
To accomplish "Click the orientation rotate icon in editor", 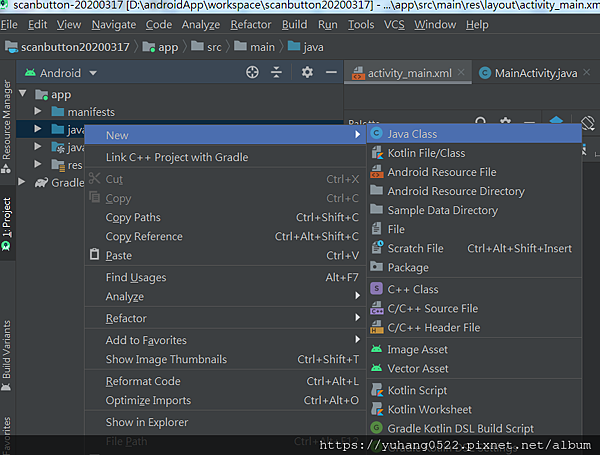I will (588, 123).
